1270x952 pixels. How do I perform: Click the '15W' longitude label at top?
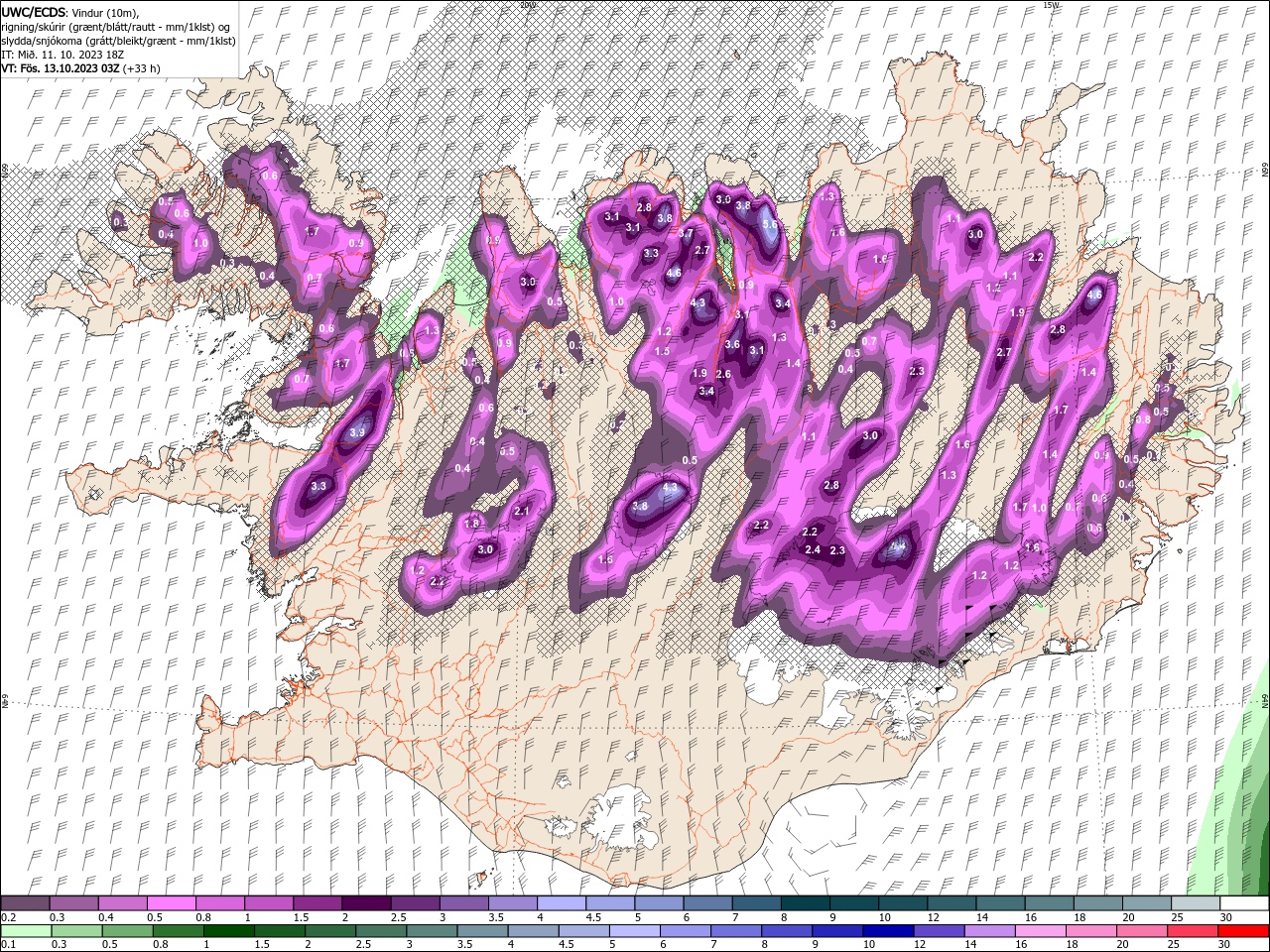coord(1052,5)
